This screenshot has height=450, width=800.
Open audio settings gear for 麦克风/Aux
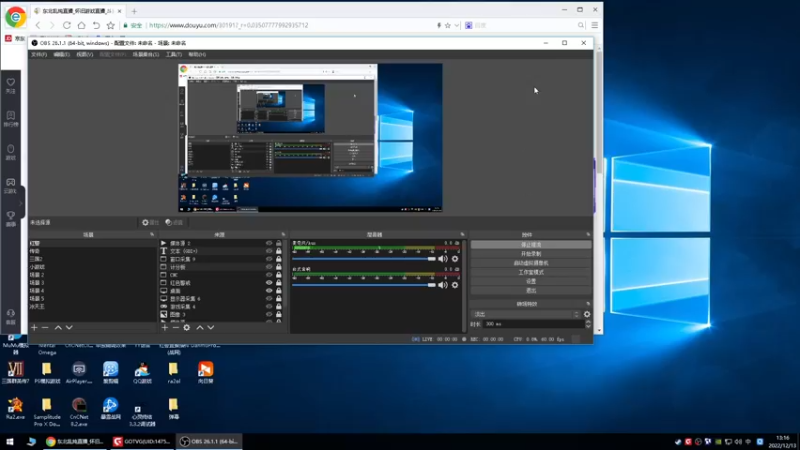point(455,259)
